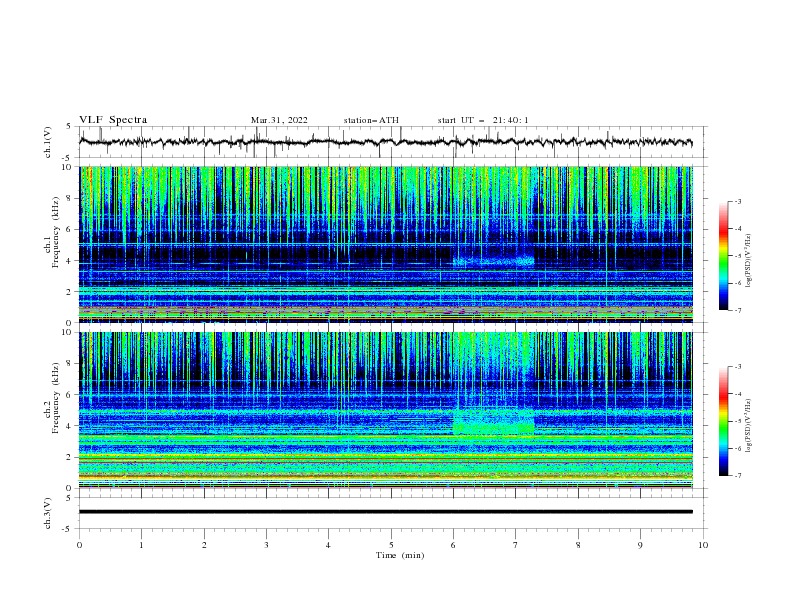Click the ch.1 spectrogram color scale bar
Viewport: 792px width, 612px height.
tap(723, 256)
